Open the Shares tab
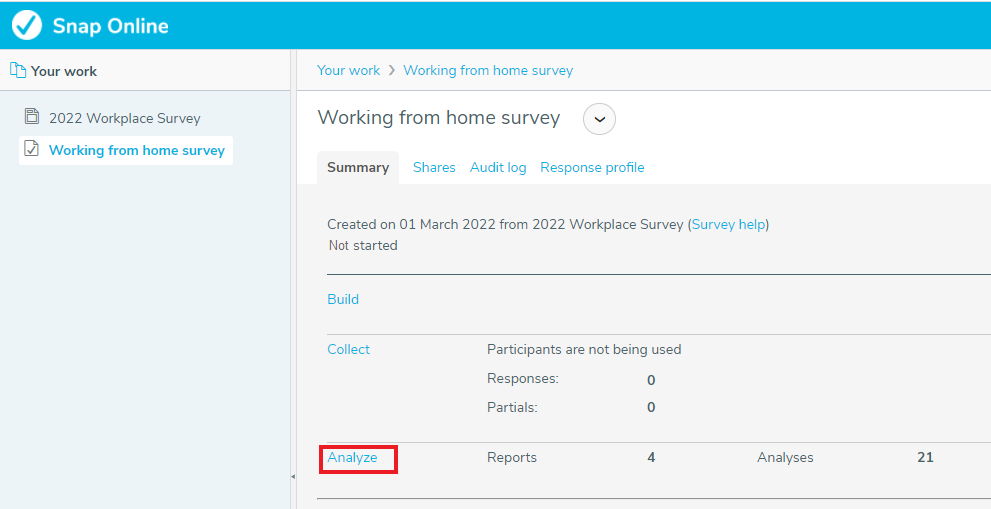The height and width of the screenshot is (509, 991). [434, 168]
